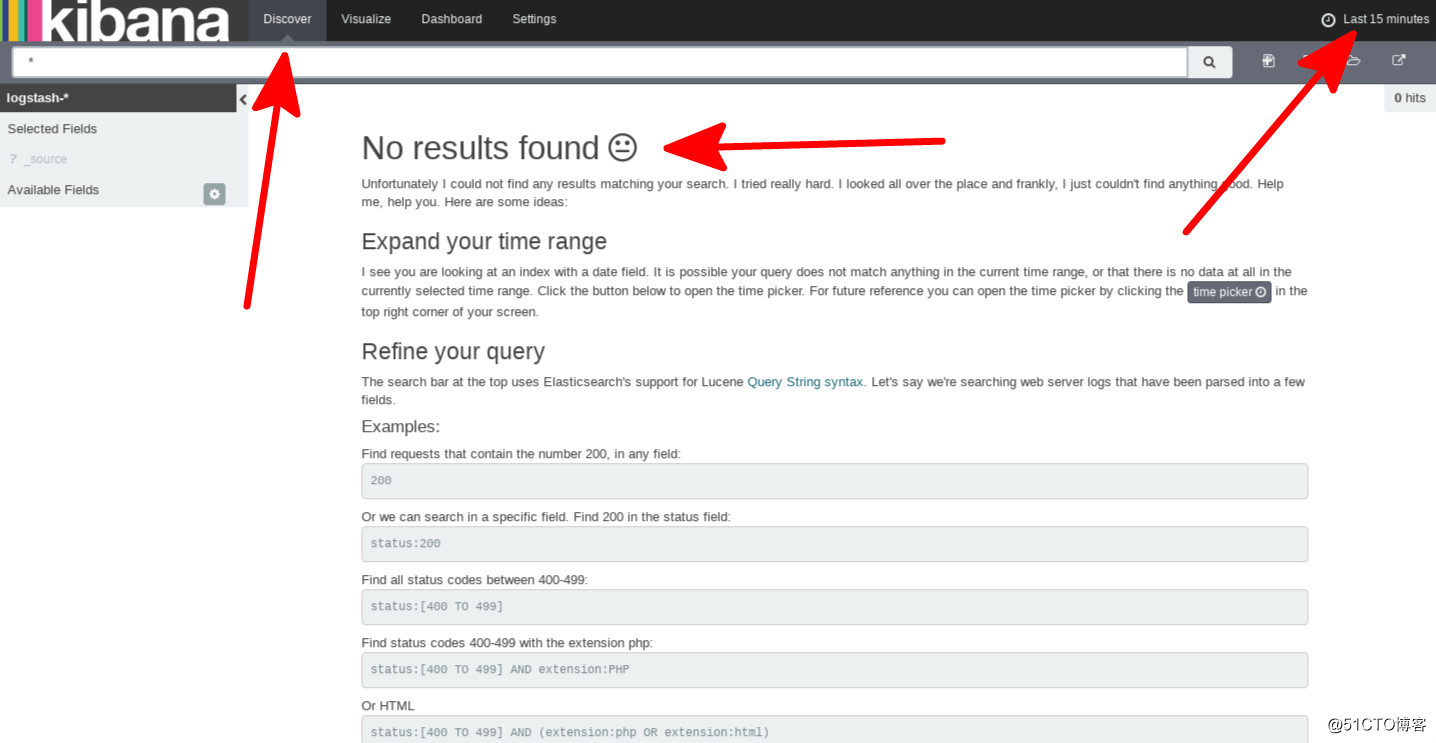The height and width of the screenshot is (743, 1436).
Task: Follow the Query String syntax link
Action: pos(805,382)
